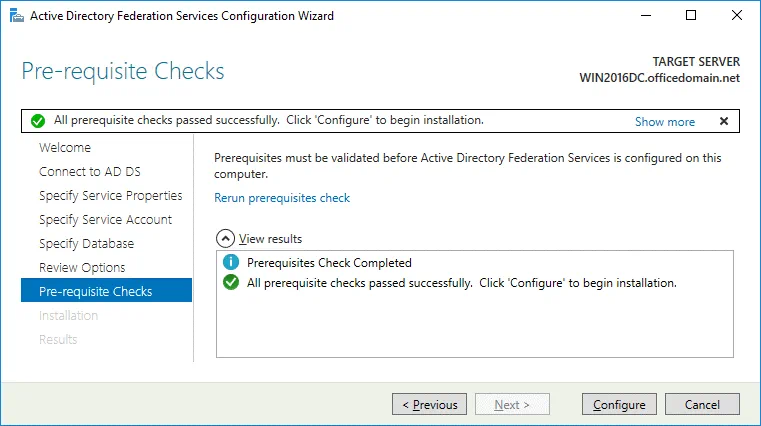
Task: Select Specify Service Properties step
Action: [110, 195]
